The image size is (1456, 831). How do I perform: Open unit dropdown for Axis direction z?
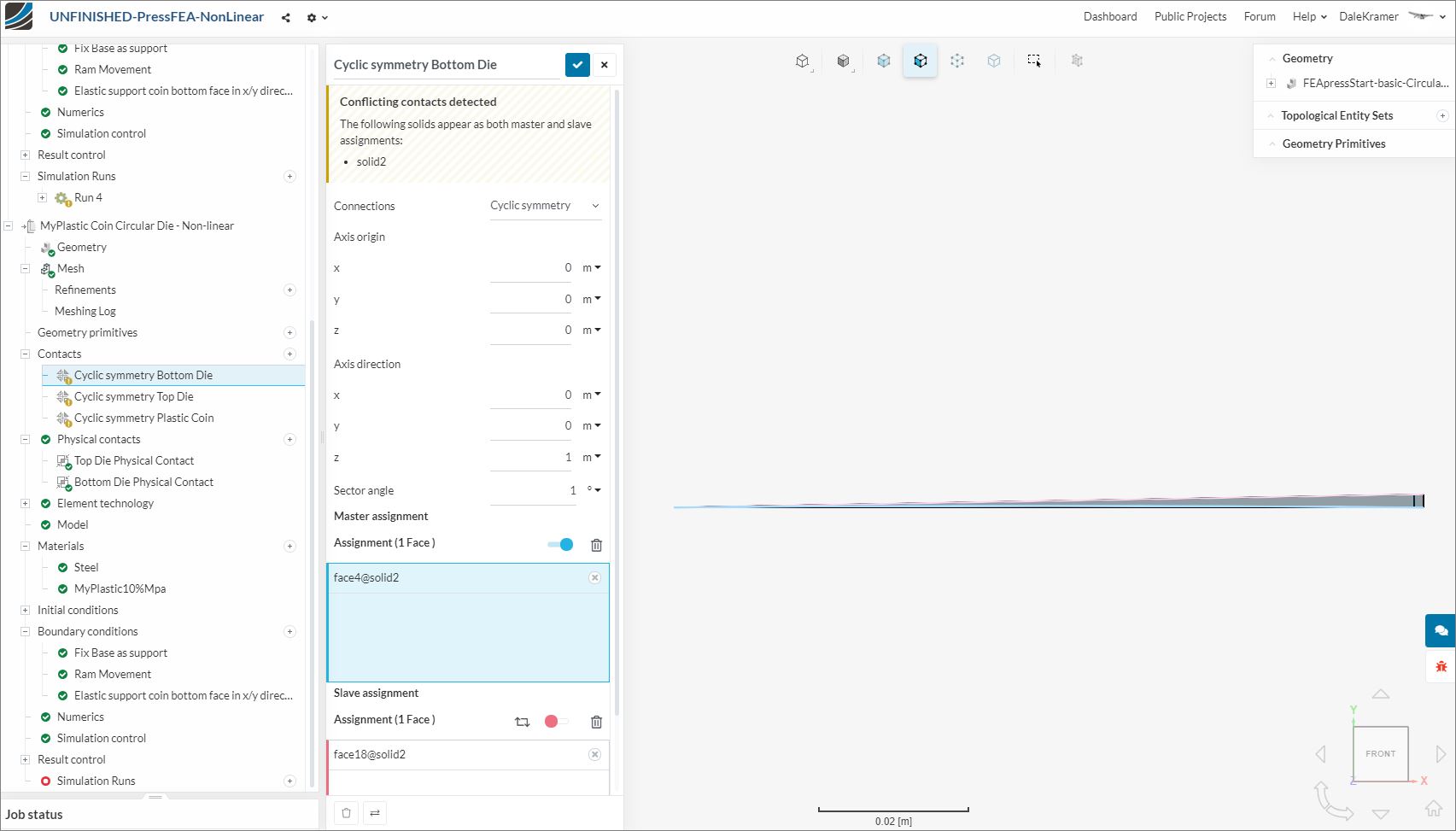[592, 458]
